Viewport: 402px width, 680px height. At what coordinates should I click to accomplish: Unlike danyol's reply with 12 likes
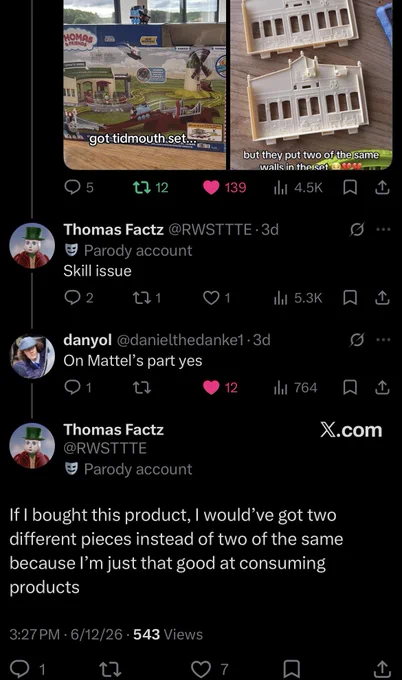point(220,387)
